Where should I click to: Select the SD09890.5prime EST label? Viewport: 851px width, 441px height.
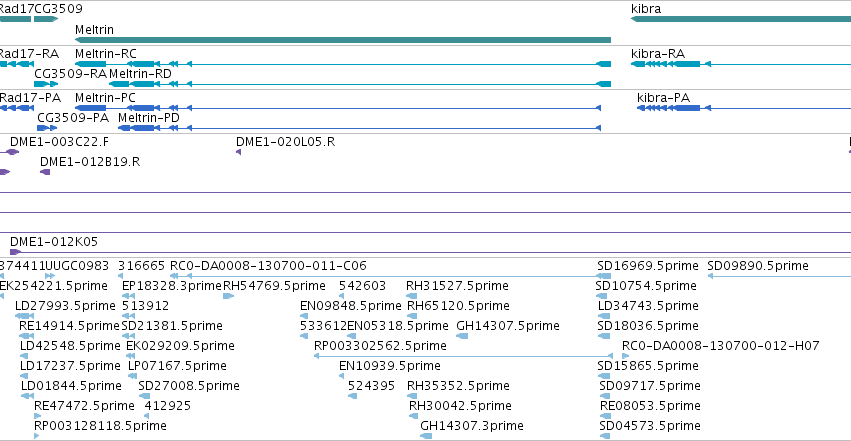758,266
